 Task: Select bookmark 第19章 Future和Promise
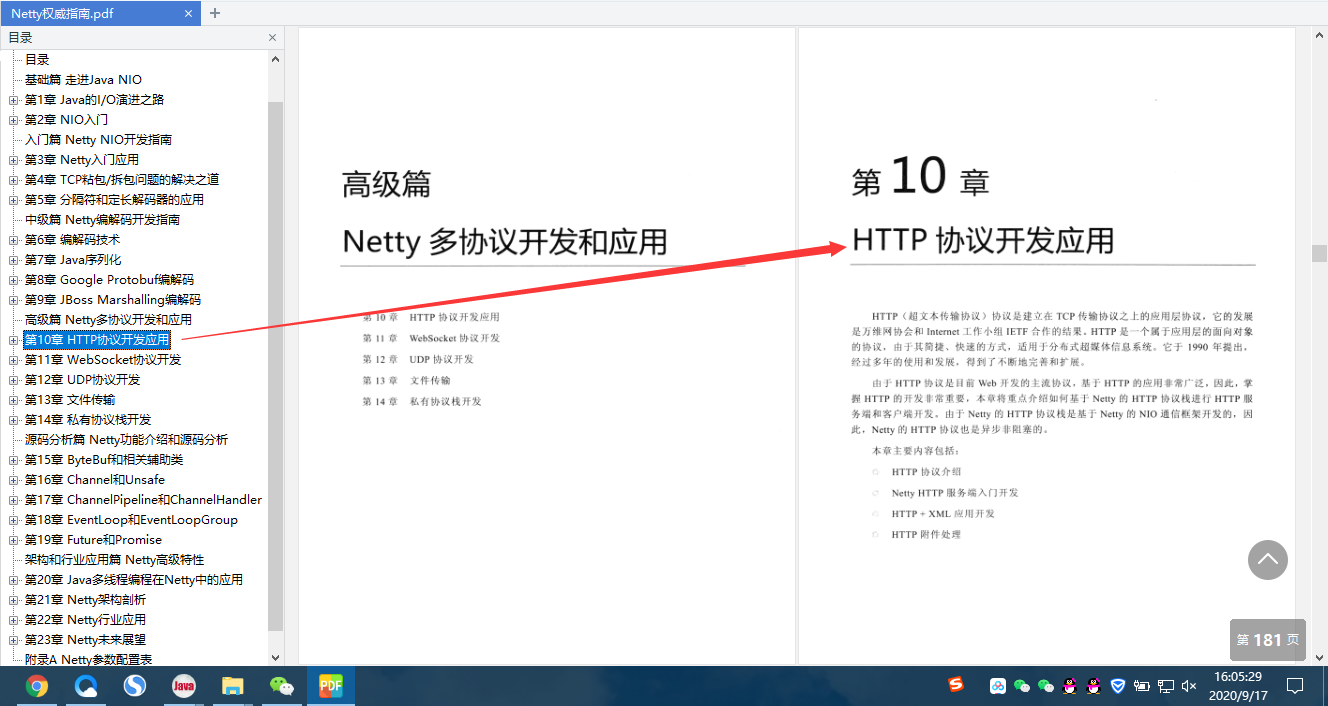pos(93,540)
